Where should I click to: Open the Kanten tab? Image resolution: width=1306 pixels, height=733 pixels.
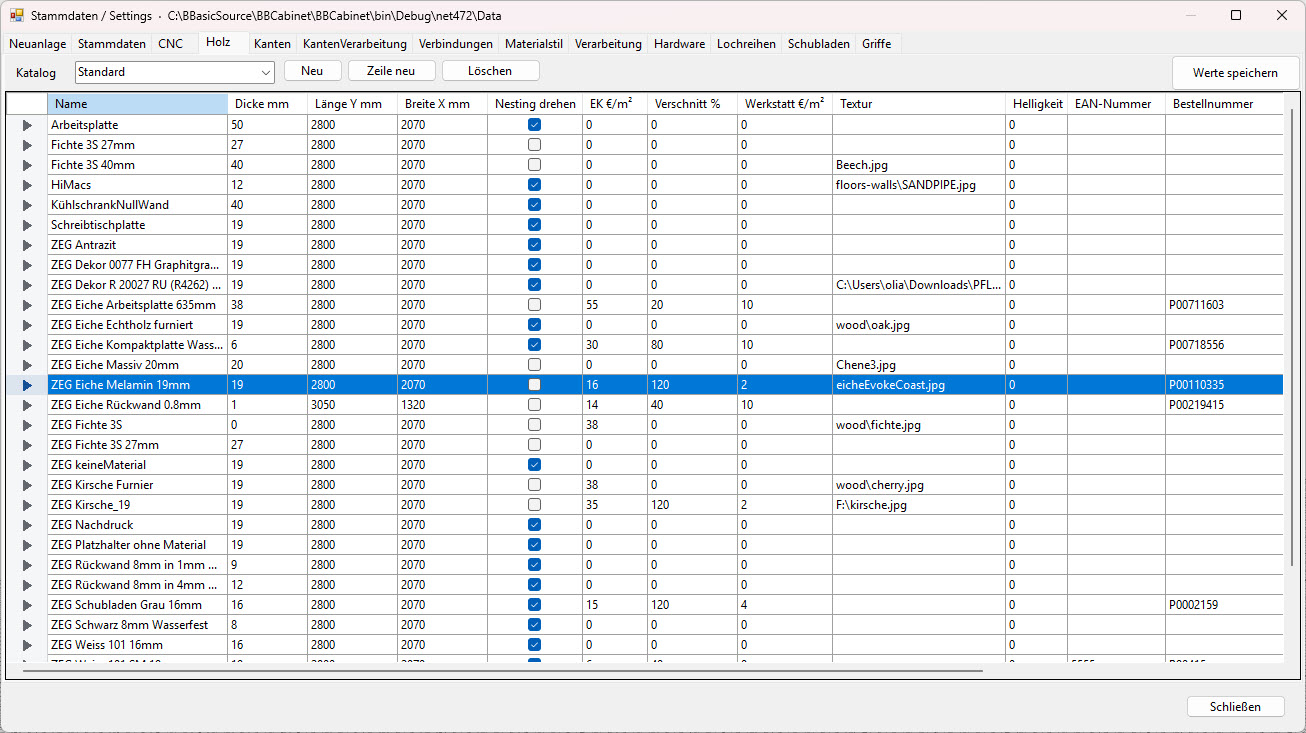pos(272,44)
